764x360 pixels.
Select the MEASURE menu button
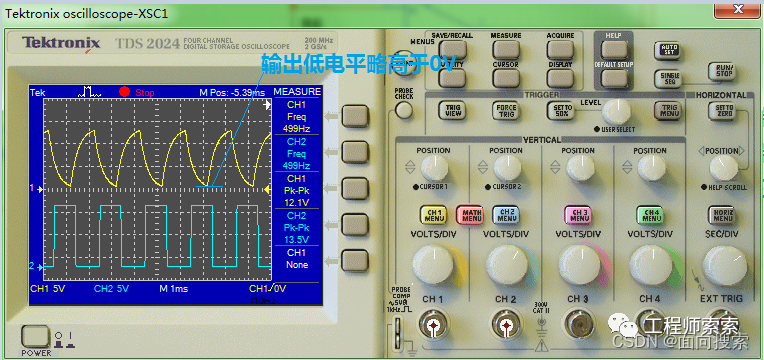coord(506,49)
